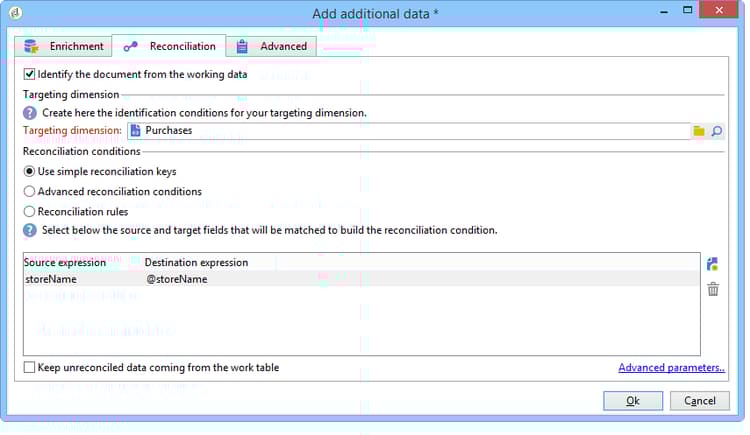Delete the selected reconciliation key
The image size is (750, 435).
(x=713, y=289)
